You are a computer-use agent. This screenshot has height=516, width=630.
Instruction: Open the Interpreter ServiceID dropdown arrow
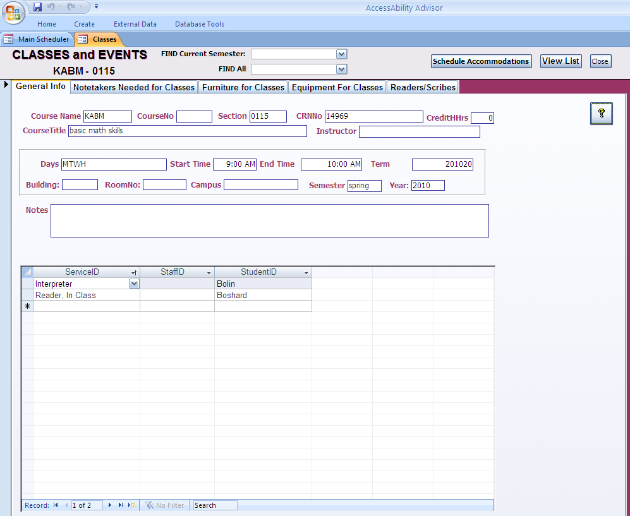[134, 284]
